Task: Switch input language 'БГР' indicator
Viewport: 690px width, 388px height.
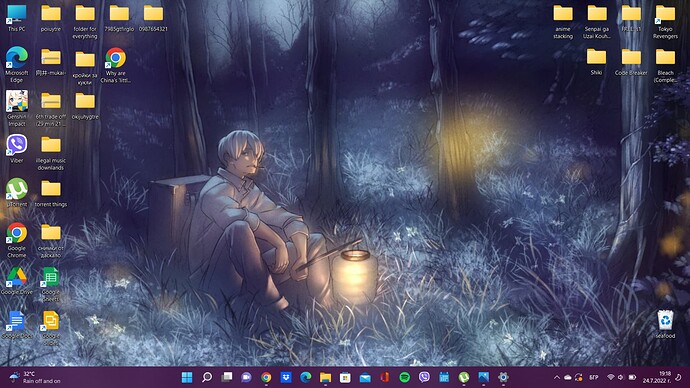Action: click(x=594, y=377)
